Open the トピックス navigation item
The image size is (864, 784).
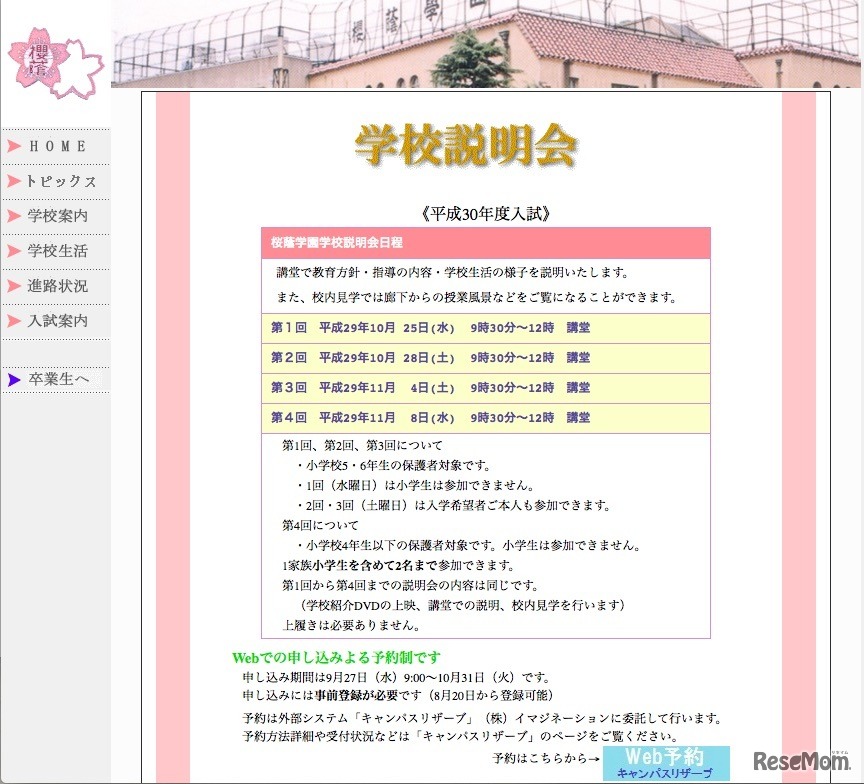pyautogui.click(x=62, y=181)
